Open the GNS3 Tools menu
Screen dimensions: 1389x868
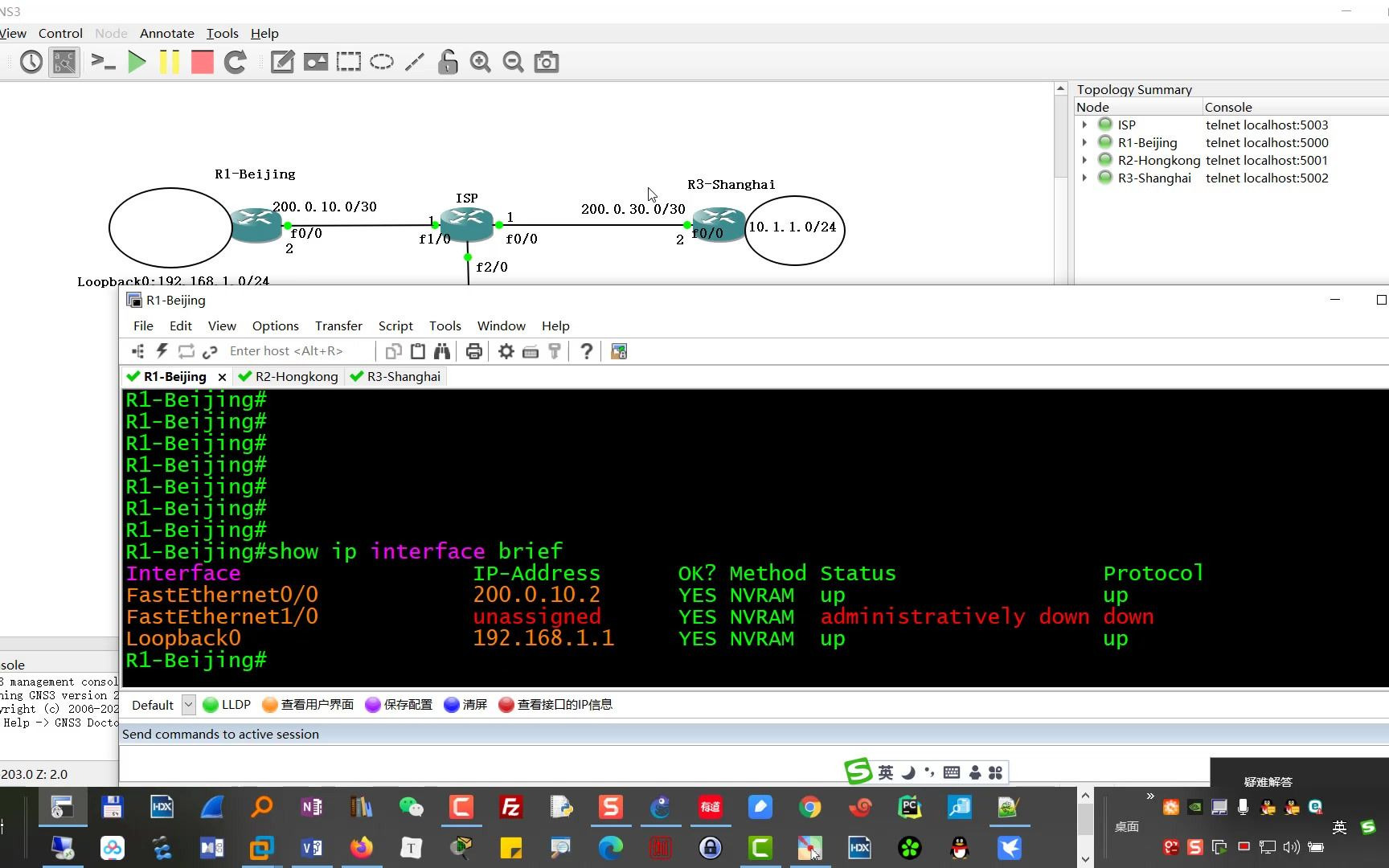coord(222,33)
